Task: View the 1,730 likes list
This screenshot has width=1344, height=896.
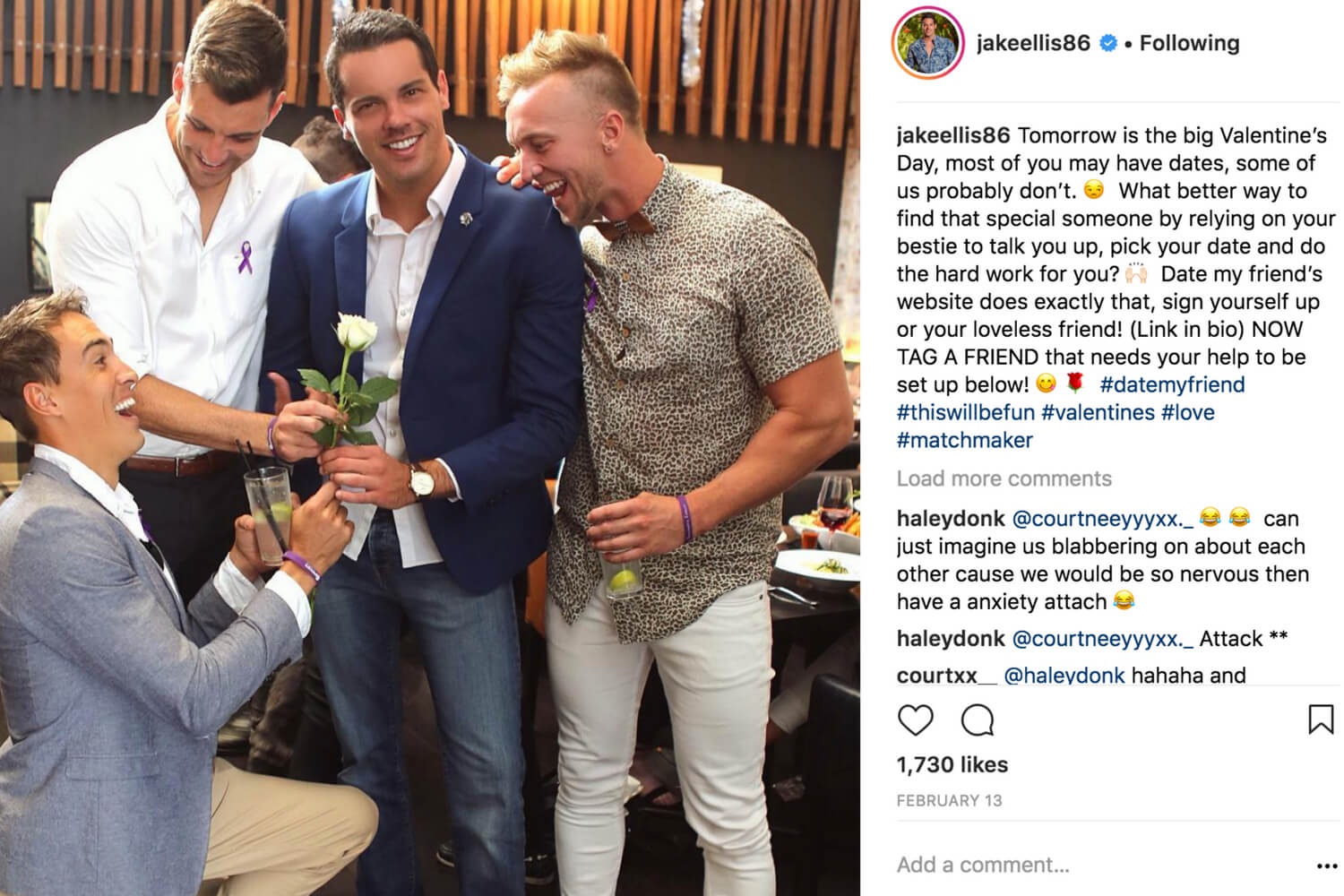Action: click(x=952, y=764)
